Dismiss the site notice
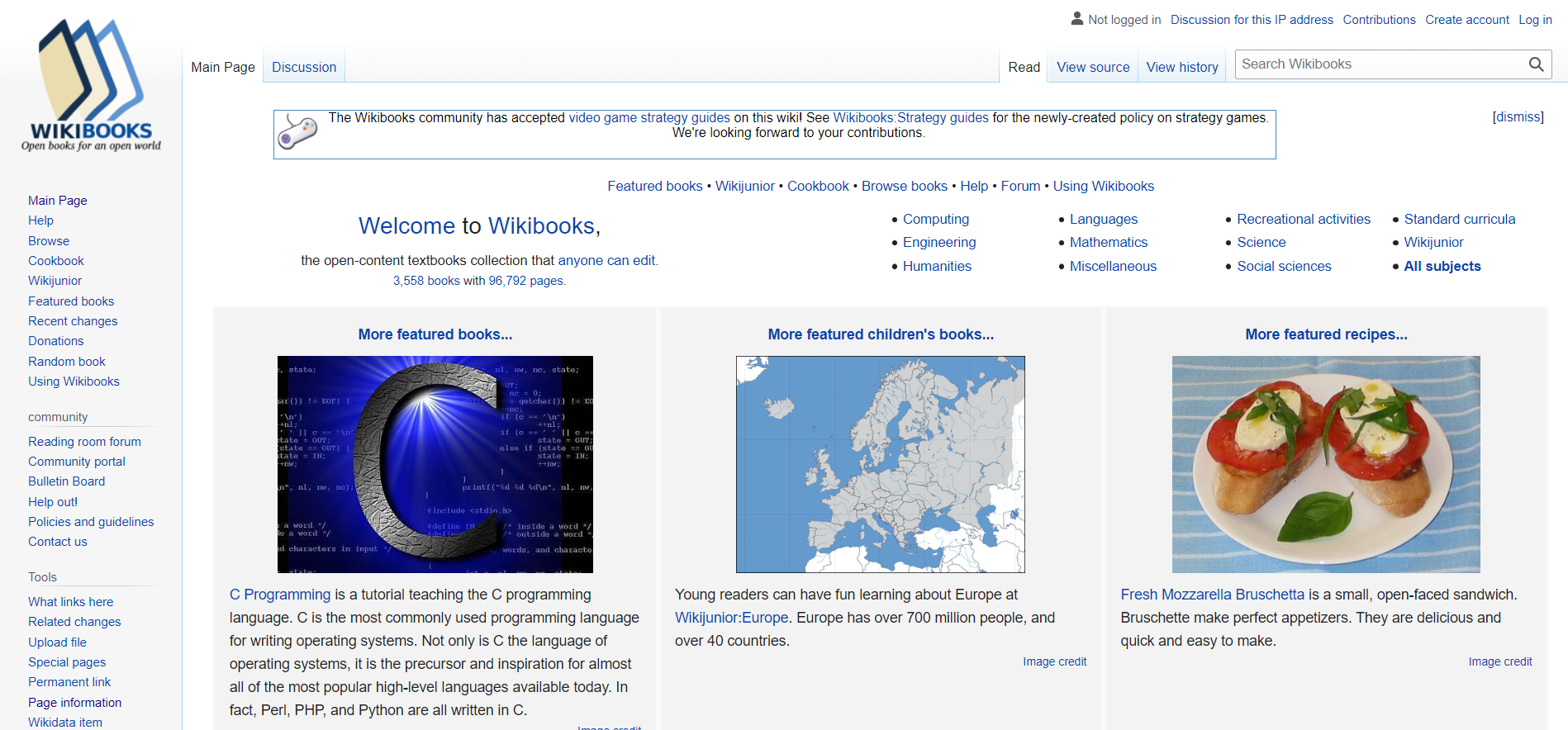Screen dimensions: 1568x730 pyautogui.click(x=1518, y=117)
